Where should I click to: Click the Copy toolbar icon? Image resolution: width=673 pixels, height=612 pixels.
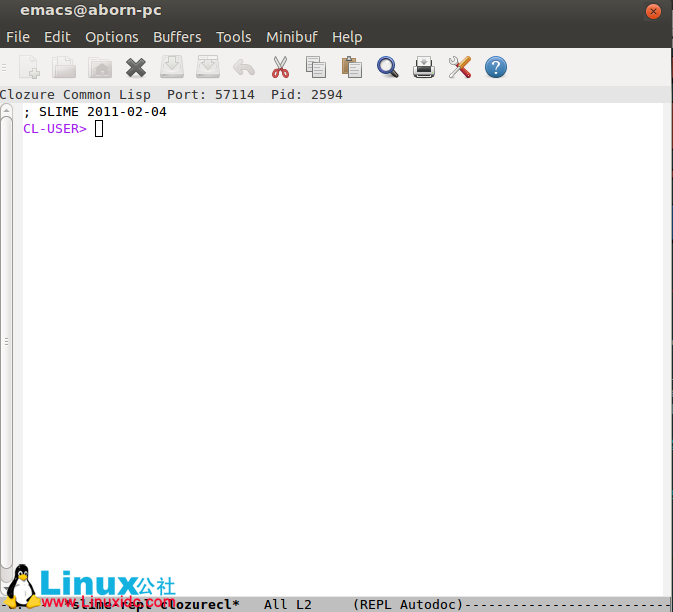click(316, 68)
